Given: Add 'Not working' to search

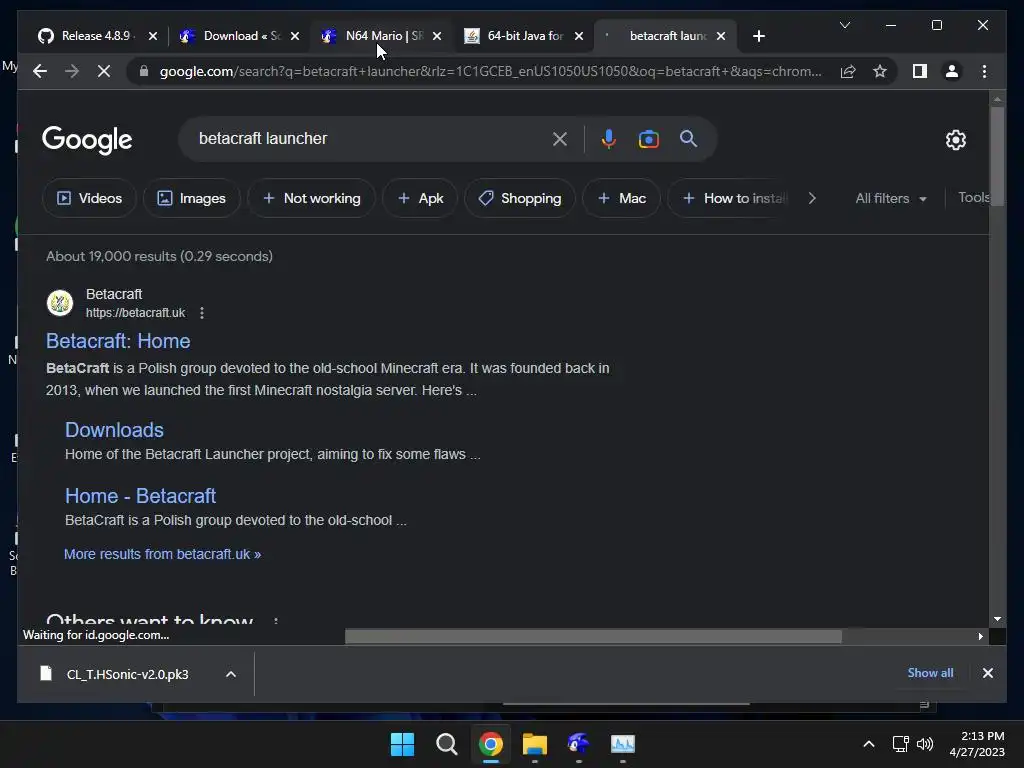Looking at the screenshot, I should (x=312, y=198).
